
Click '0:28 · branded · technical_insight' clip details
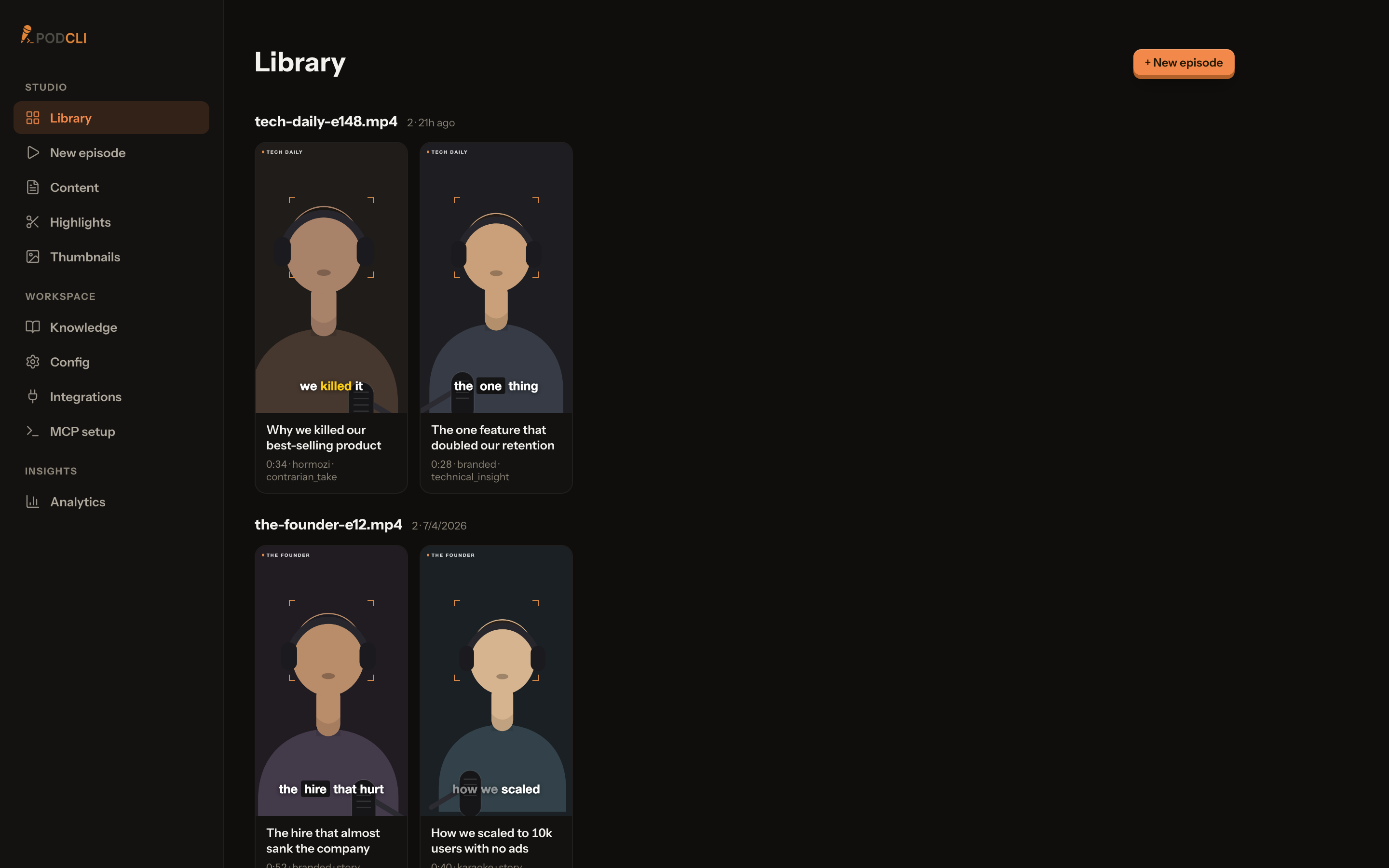tap(470, 470)
